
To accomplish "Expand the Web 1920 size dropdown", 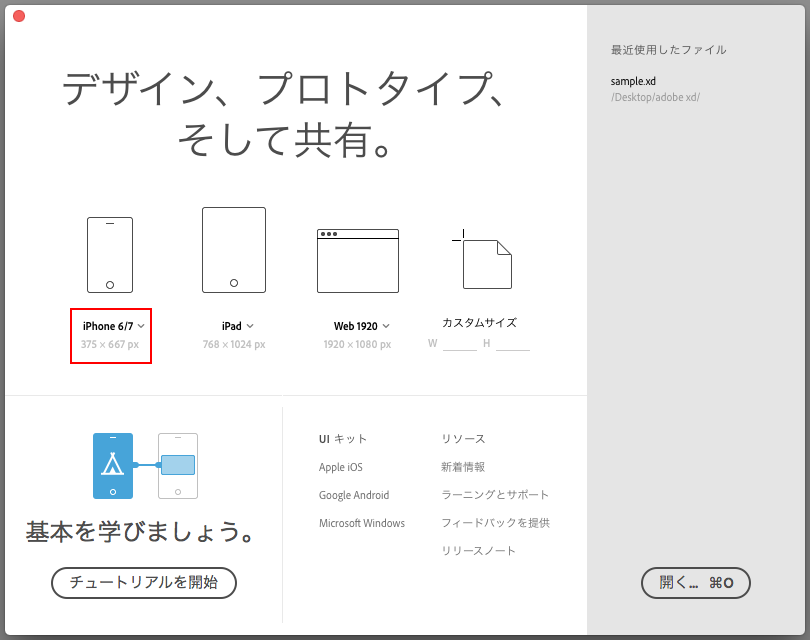I will tap(386, 326).
